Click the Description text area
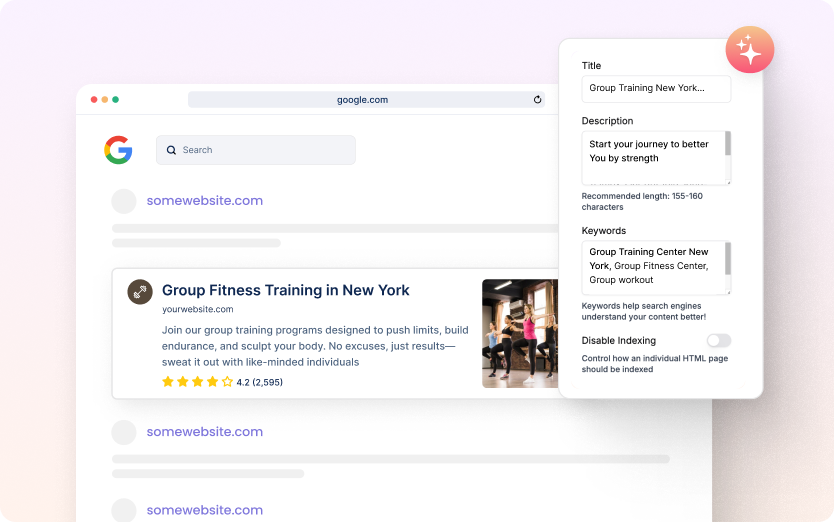The width and height of the screenshot is (834, 522). coord(652,158)
